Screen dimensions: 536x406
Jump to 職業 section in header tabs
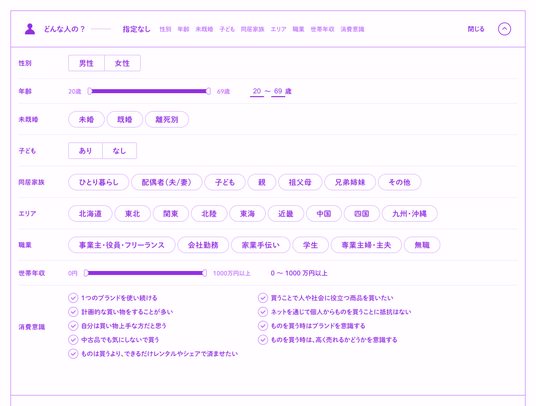[x=298, y=29]
